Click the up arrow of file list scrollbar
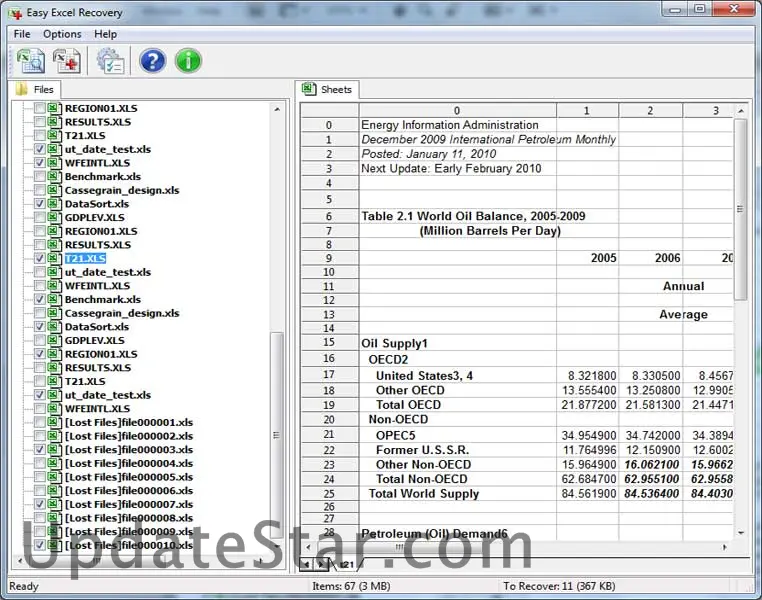Viewport: 762px width, 600px height. click(277, 109)
